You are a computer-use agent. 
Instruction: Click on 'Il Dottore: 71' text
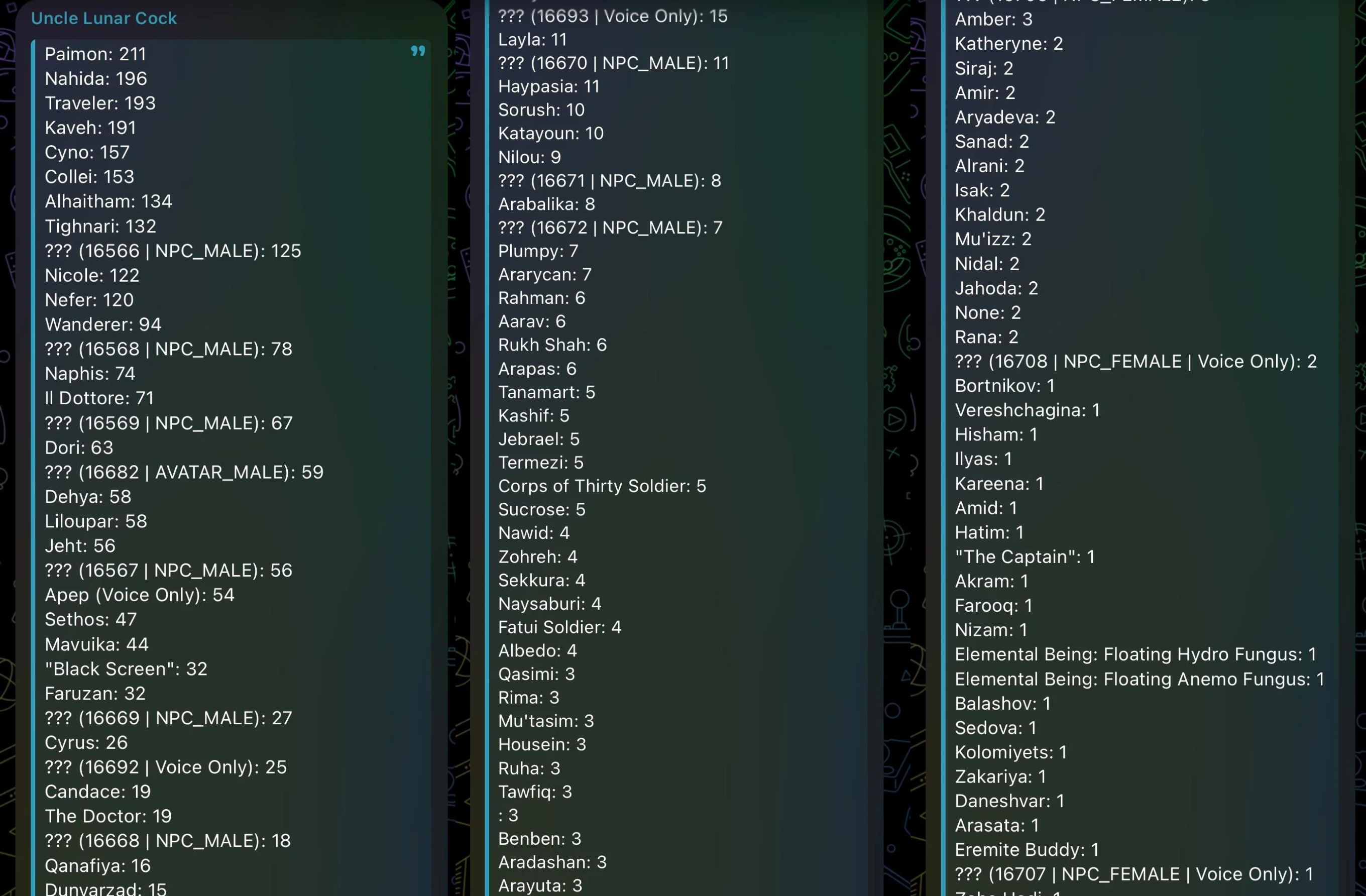point(99,398)
